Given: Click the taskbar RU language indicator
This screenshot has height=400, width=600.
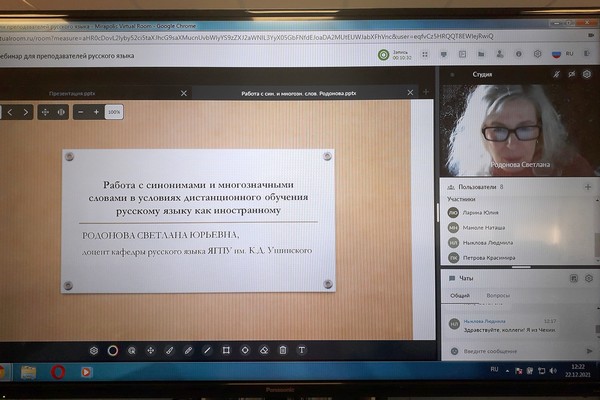Looking at the screenshot, I should coord(494,369).
